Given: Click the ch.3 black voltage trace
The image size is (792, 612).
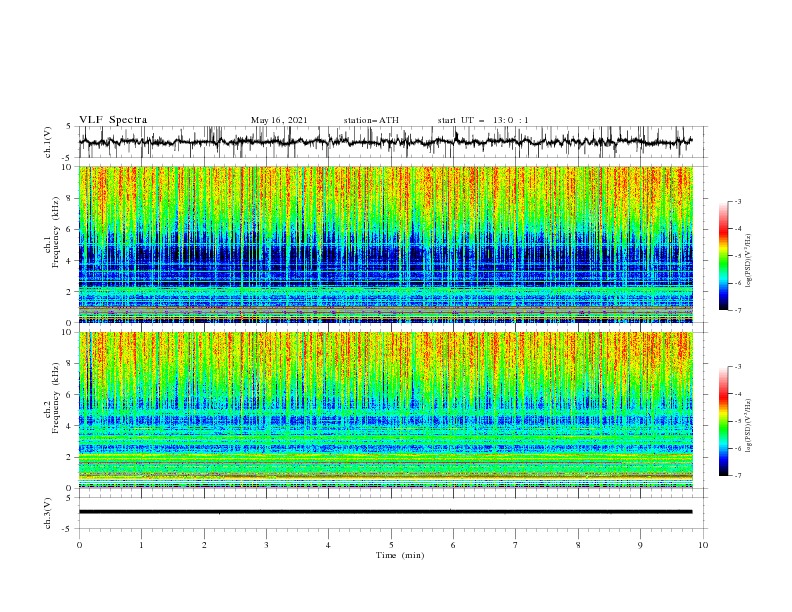Looking at the screenshot, I should [385, 512].
